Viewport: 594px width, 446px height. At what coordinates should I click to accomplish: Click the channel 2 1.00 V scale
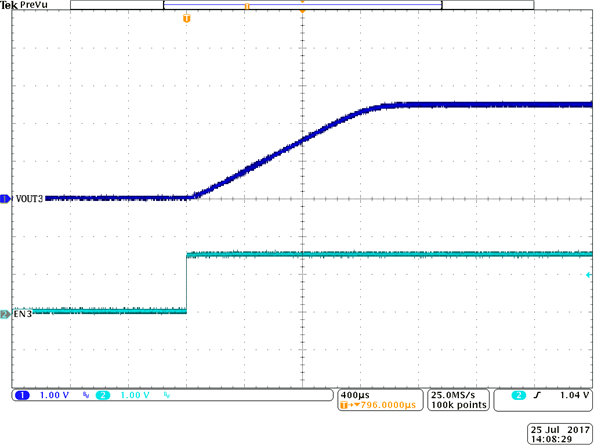[135, 395]
